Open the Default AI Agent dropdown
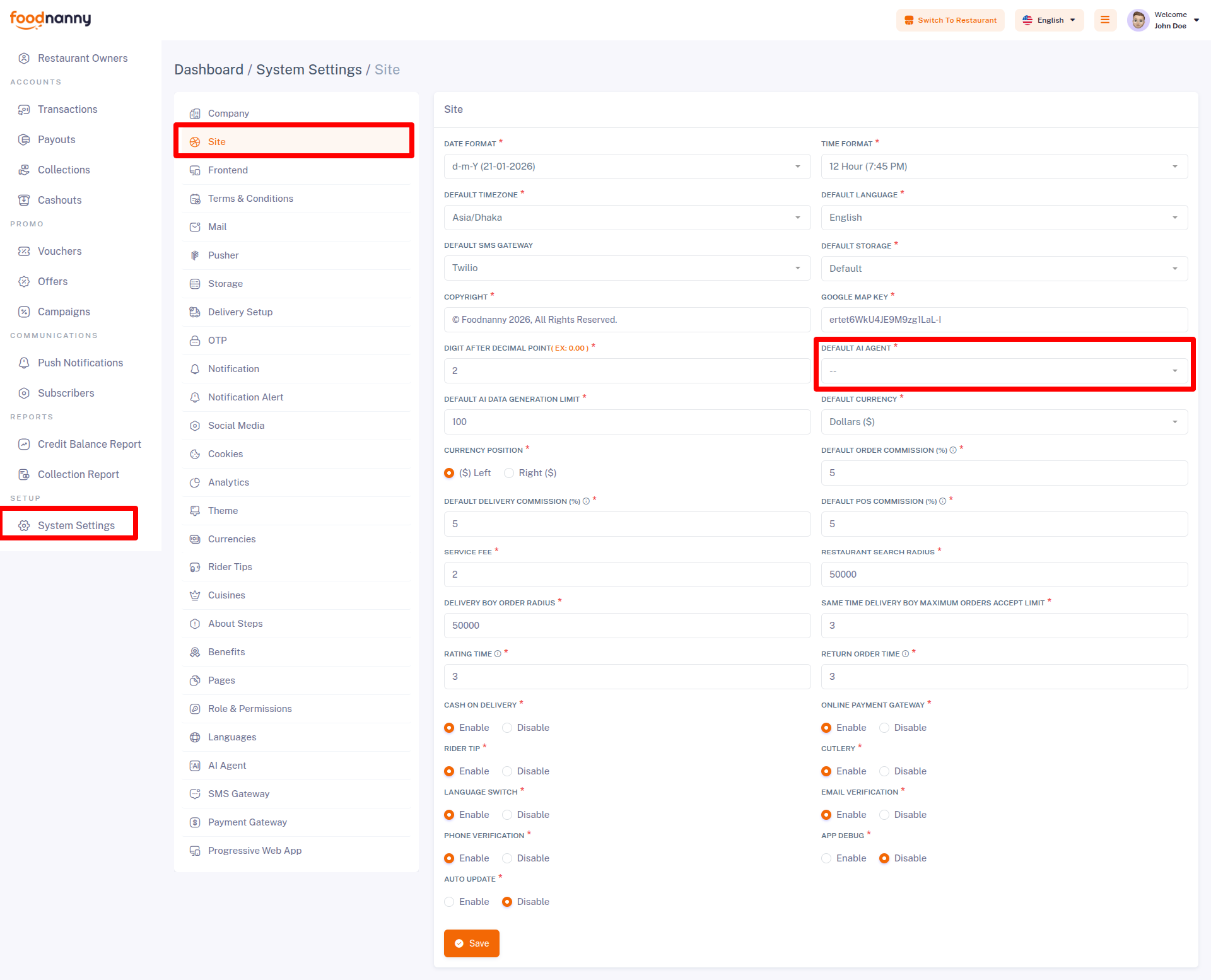 [1004, 371]
